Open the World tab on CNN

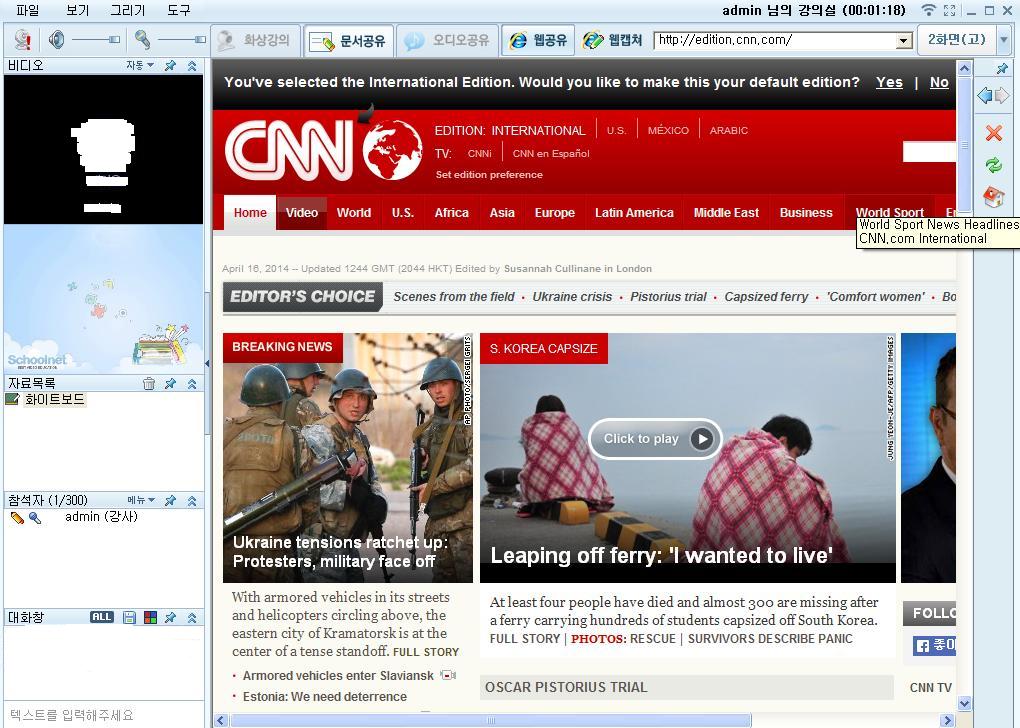point(353,213)
